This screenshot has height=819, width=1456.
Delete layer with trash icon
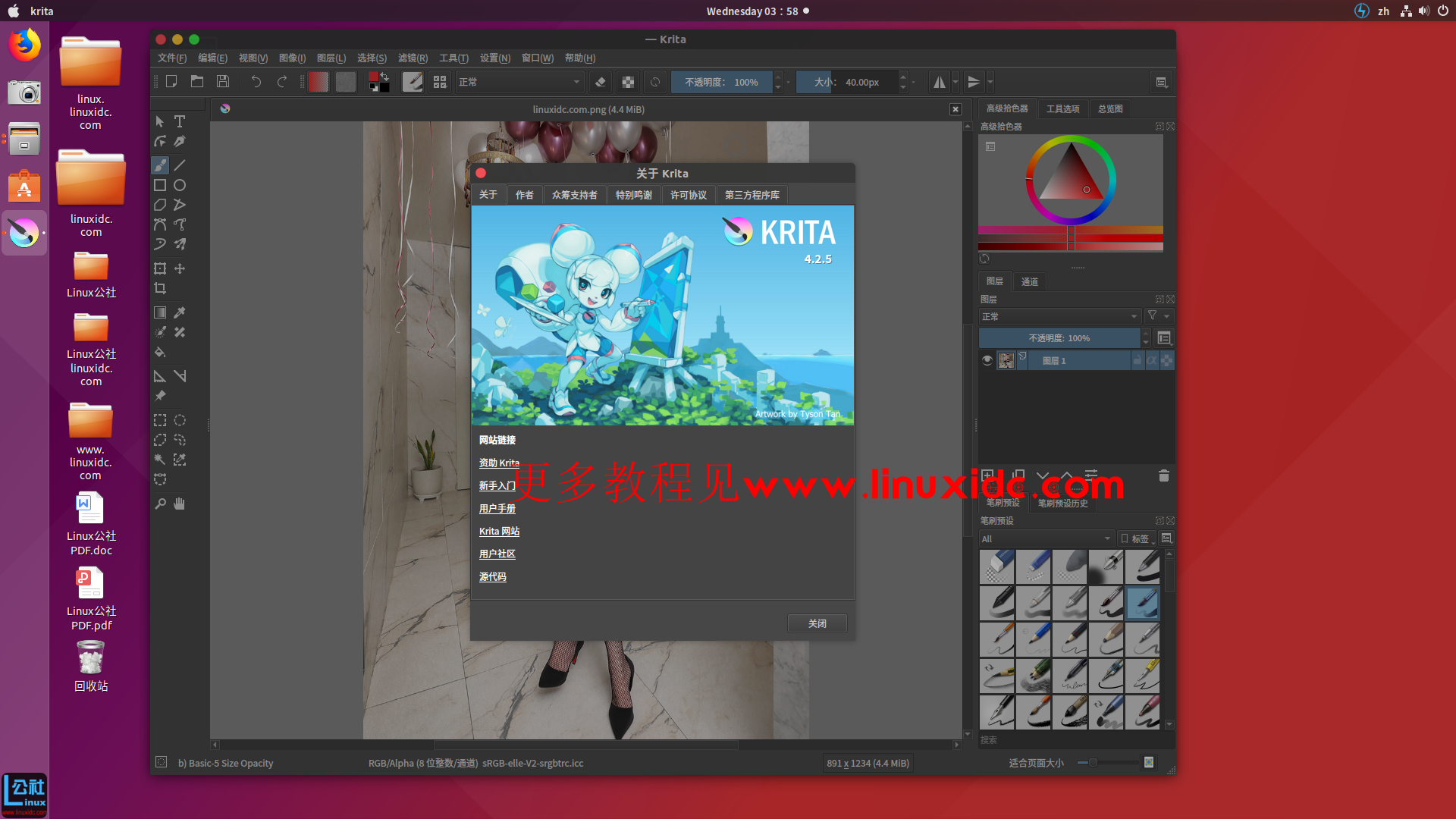tap(1164, 475)
